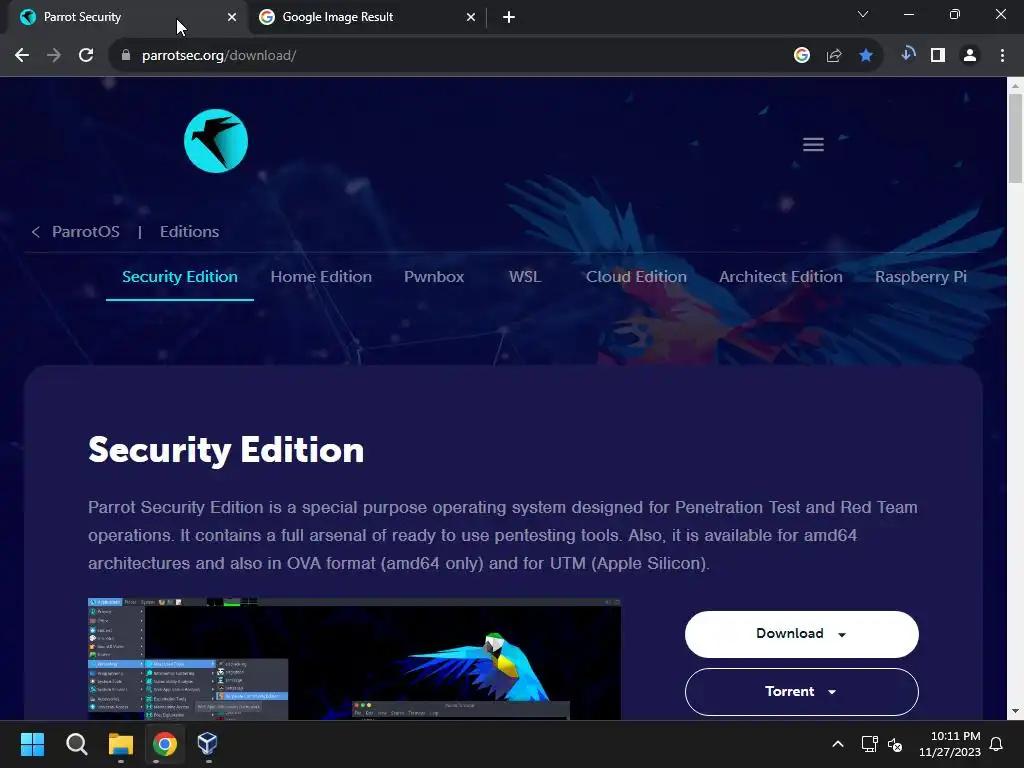Click the scrollbar down arrow
This screenshot has height=768, width=1024.
1015,712
